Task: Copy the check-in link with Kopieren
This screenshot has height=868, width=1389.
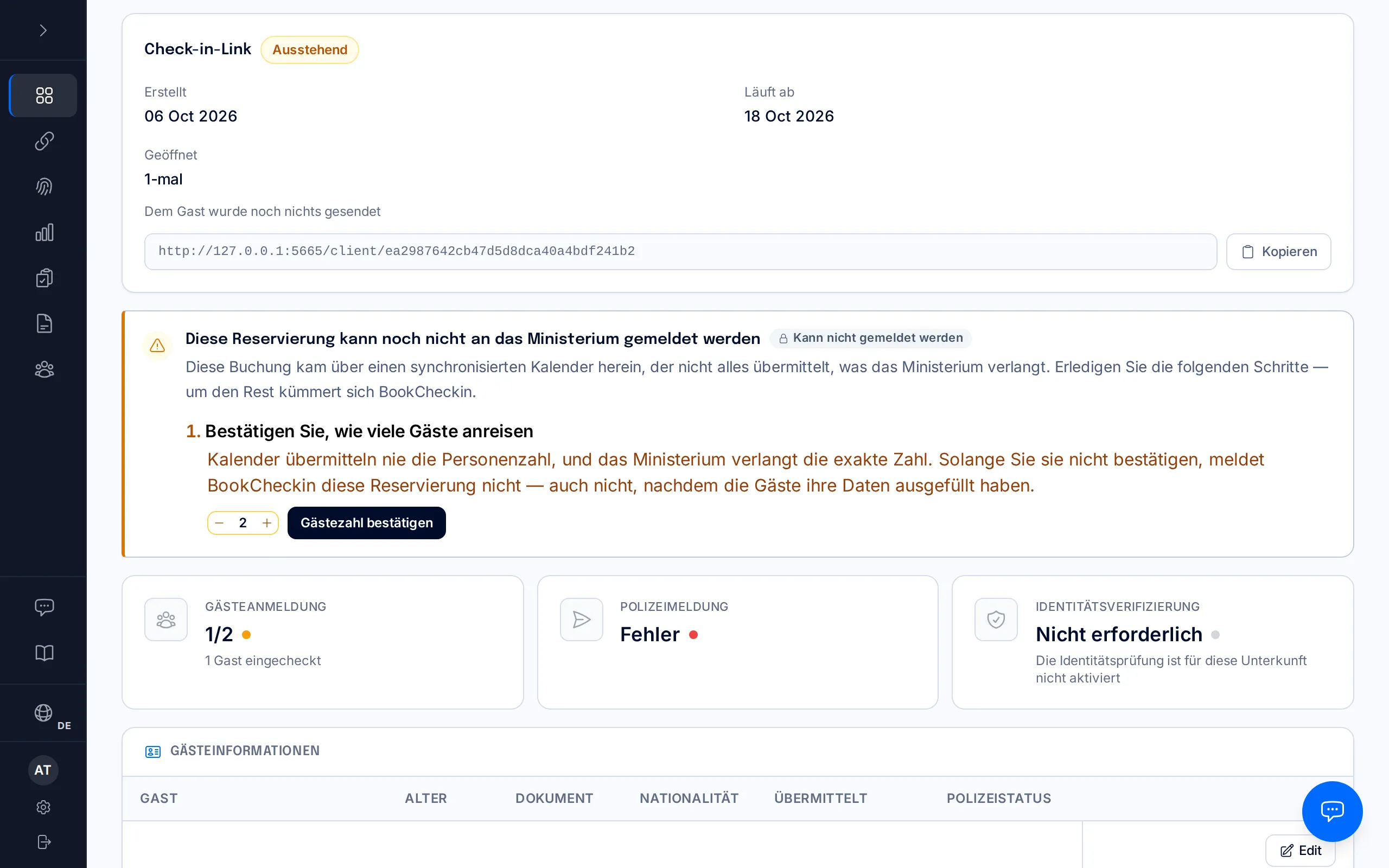Action: [x=1278, y=251]
